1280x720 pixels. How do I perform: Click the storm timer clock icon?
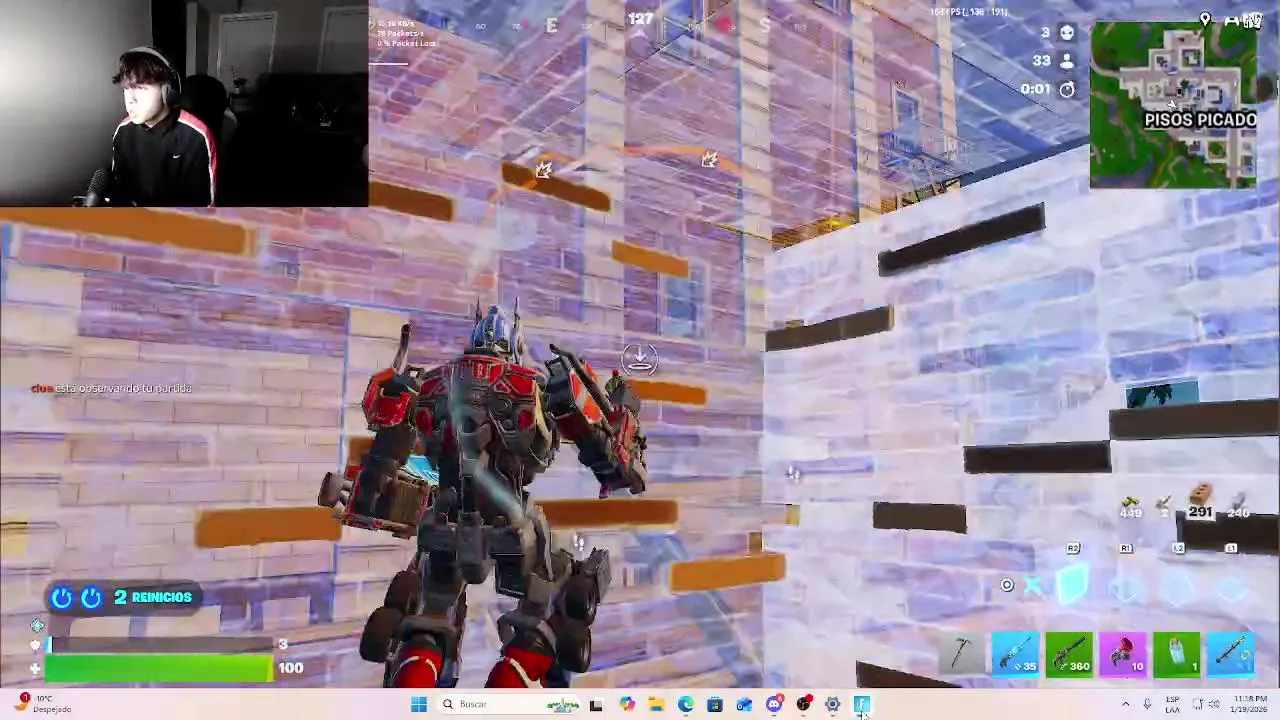click(1066, 89)
